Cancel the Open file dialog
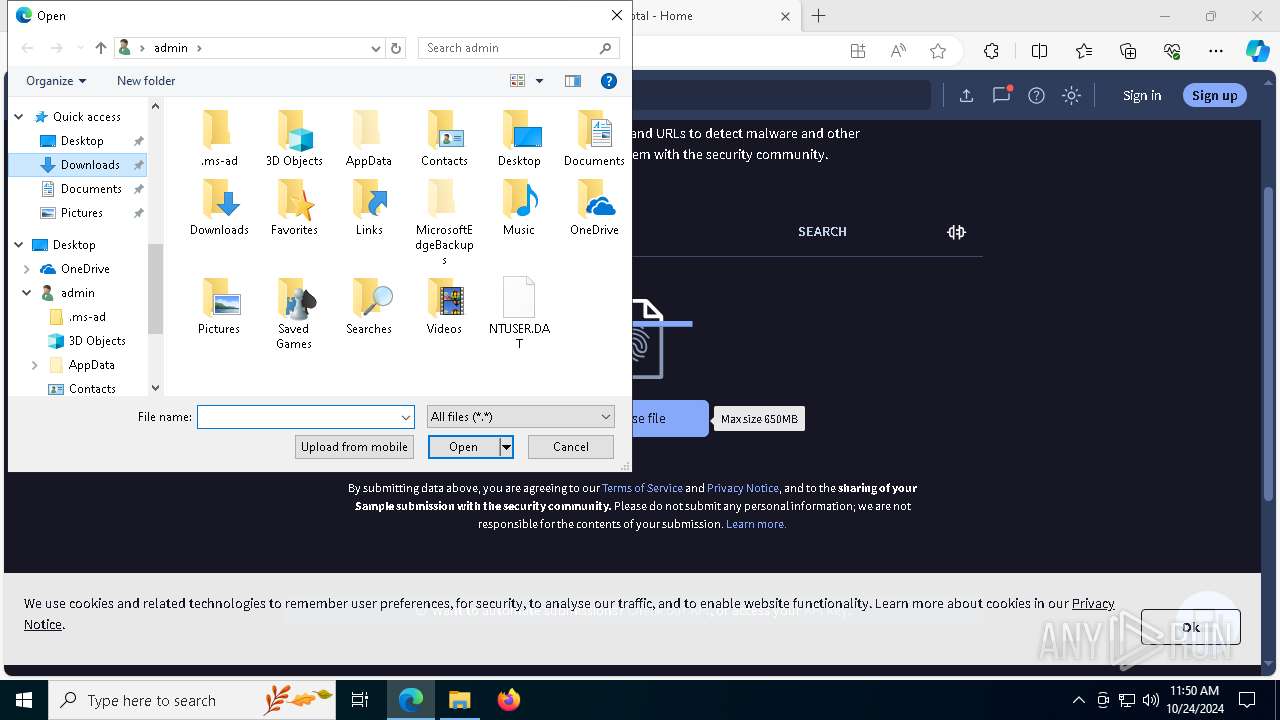Image resolution: width=1280 pixels, height=720 pixels. (x=571, y=447)
